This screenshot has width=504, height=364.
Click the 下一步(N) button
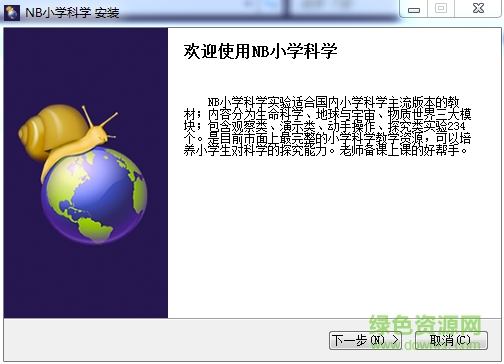coord(365,340)
